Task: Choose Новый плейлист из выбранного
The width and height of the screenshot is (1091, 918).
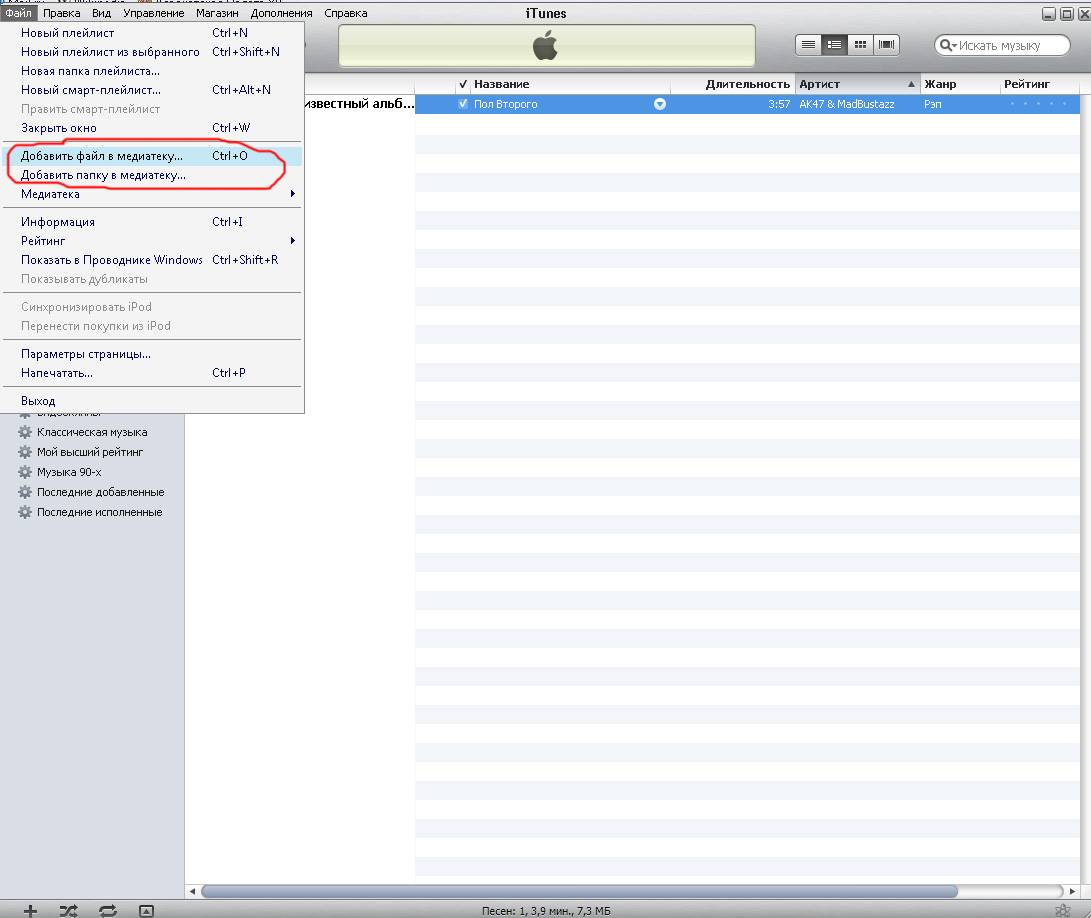Action: point(152,52)
